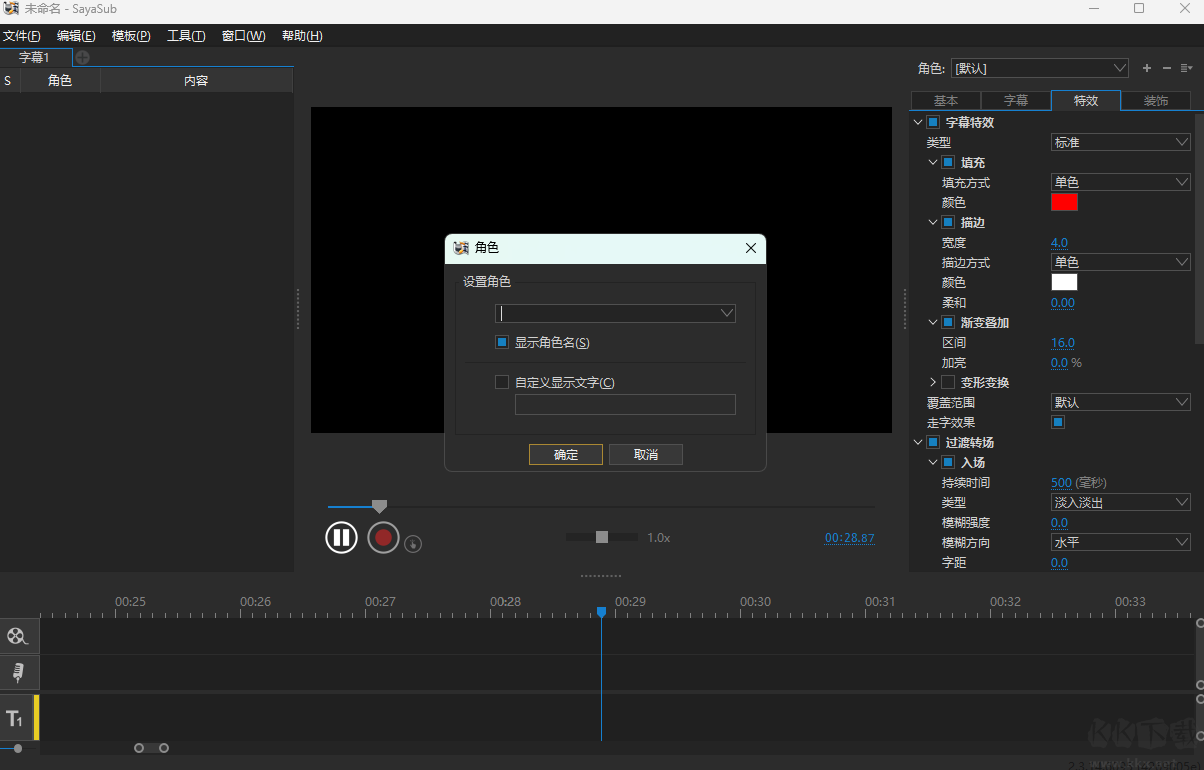1204x770 pixels.
Task: Click the 00:28.87 time link
Action: [x=849, y=537]
